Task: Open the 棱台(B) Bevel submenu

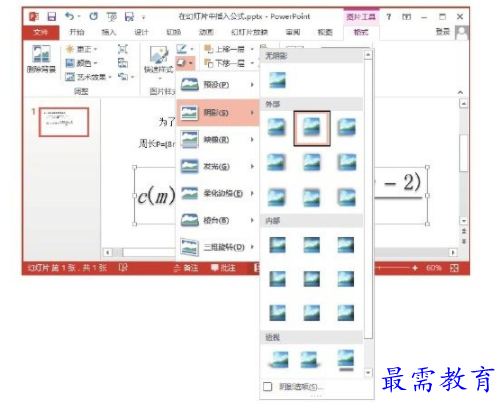Action: coord(218,220)
